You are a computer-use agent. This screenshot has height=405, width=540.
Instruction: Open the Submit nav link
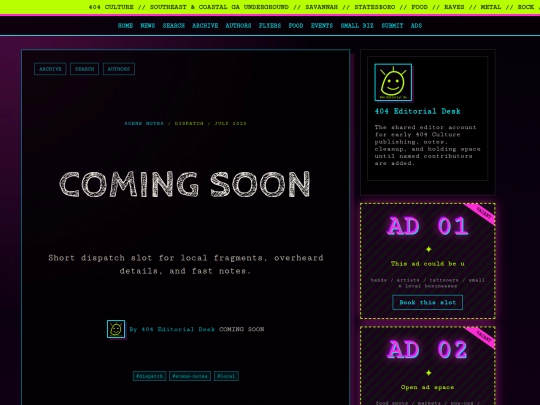click(x=392, y=26)
